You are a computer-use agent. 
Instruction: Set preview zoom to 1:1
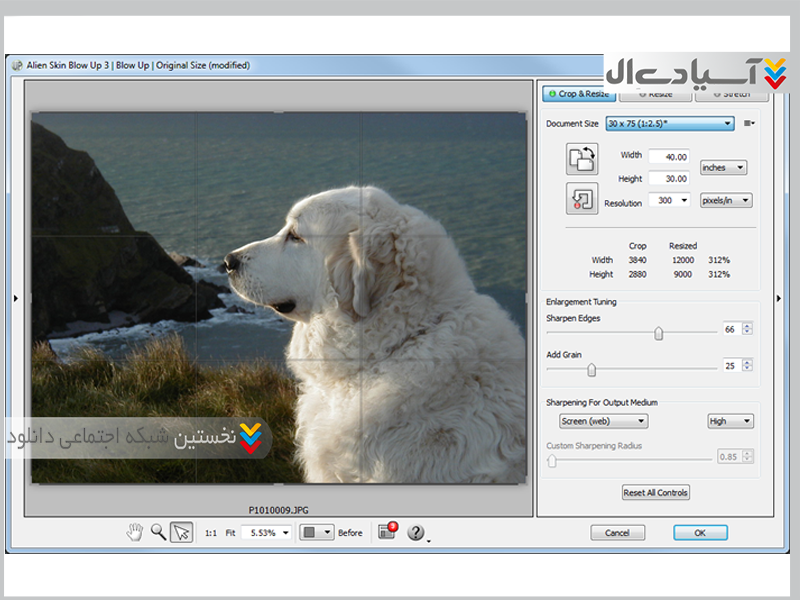click(x=211, y=533)
